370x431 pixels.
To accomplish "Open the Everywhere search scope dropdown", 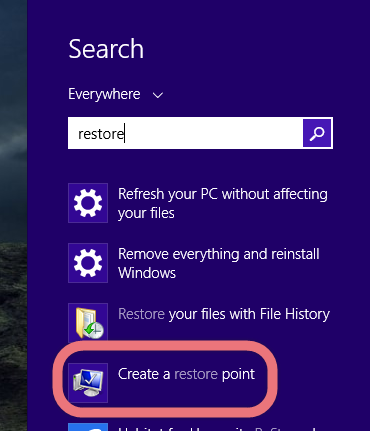I will click(116, 95).
